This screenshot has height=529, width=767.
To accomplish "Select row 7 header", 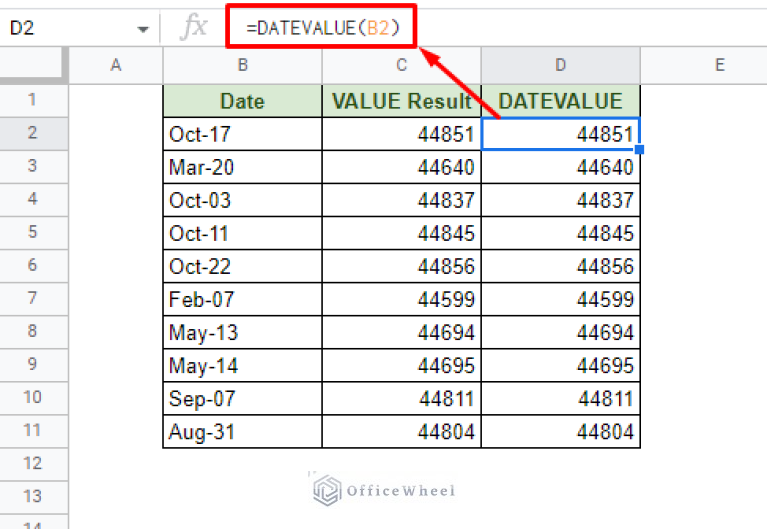I will tap(32, 299).
